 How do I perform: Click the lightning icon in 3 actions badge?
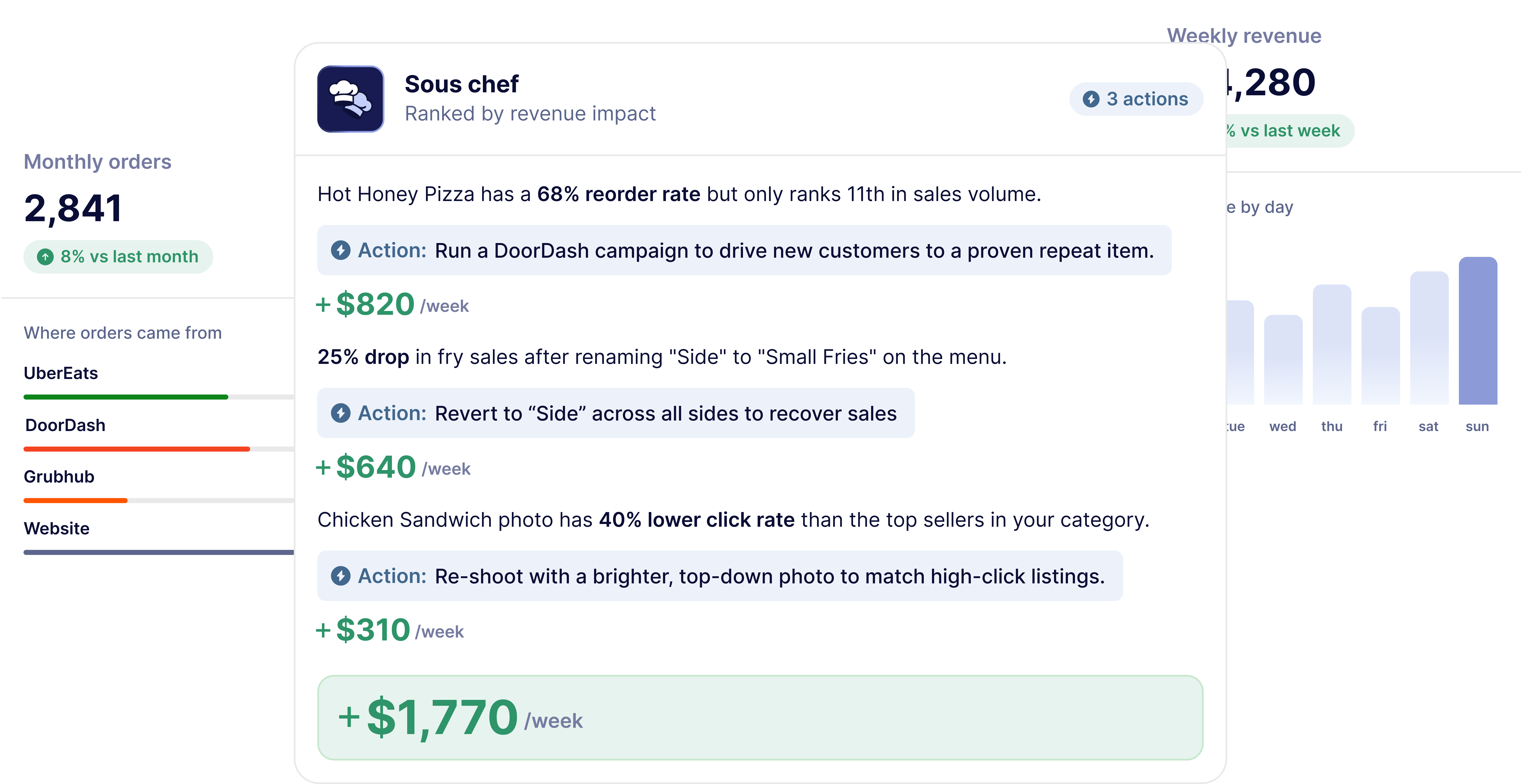(1091, 99)
